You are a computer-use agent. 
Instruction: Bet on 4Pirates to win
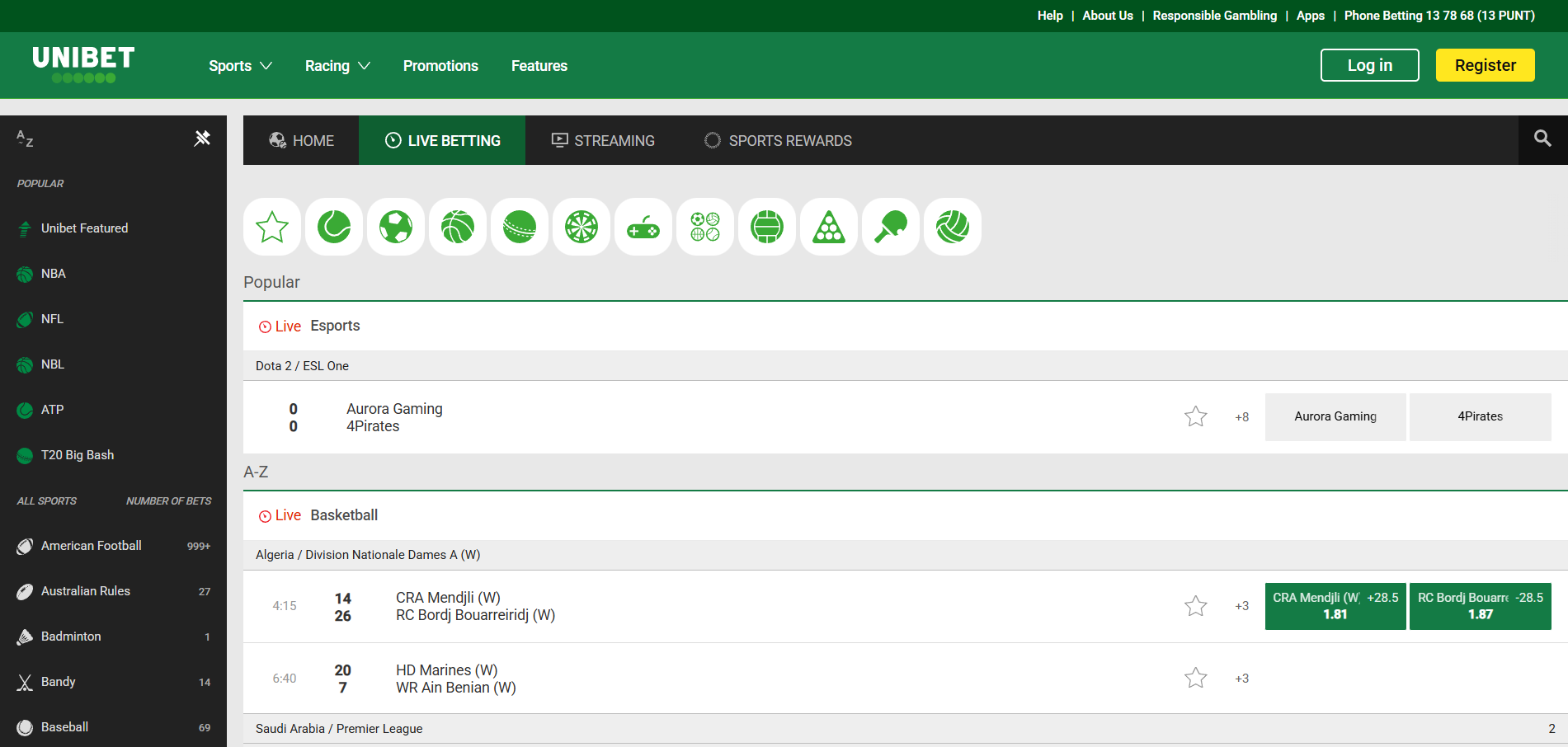[x=1481, y=416]
